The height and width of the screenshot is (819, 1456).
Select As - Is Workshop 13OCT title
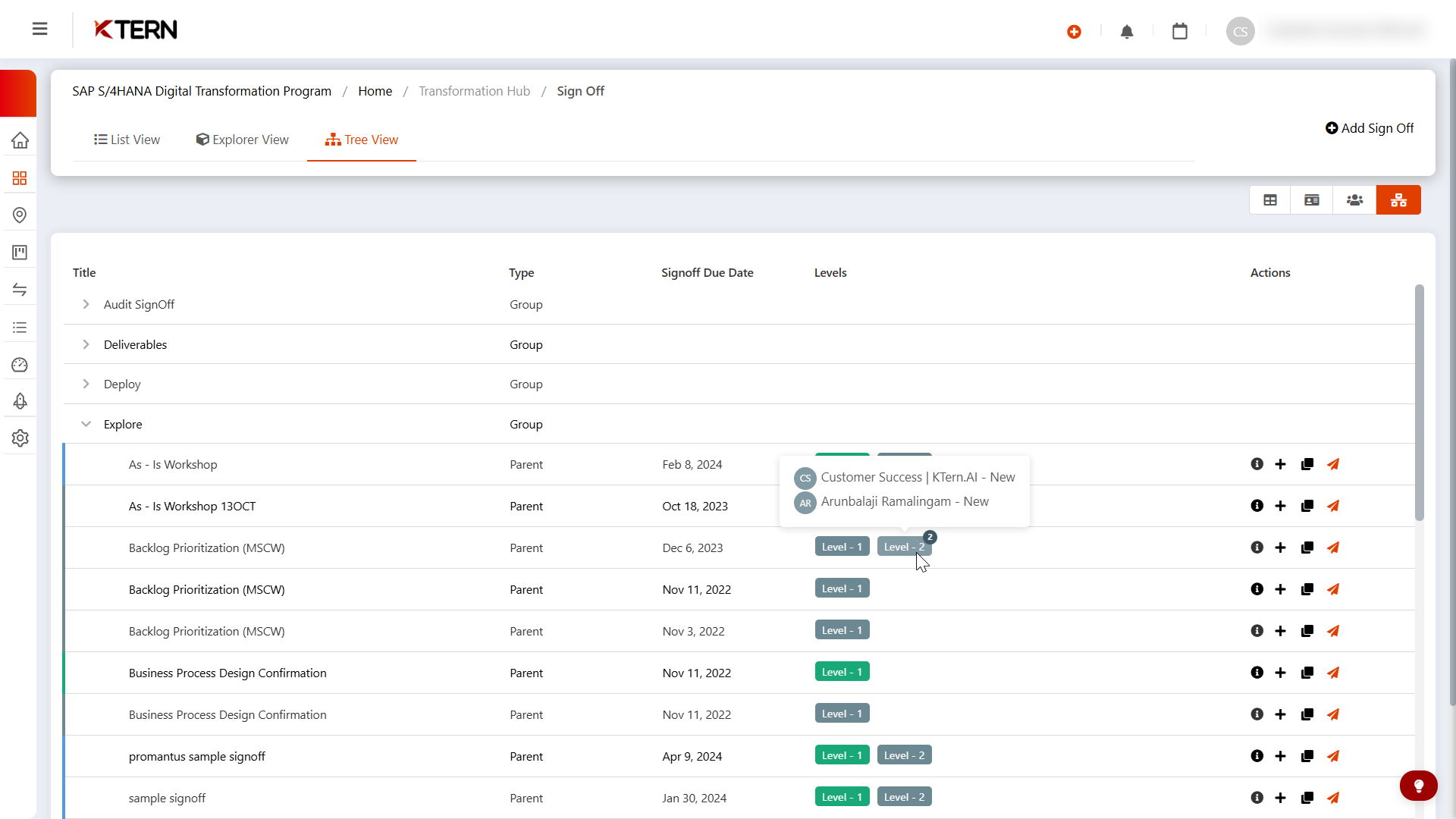193,506
